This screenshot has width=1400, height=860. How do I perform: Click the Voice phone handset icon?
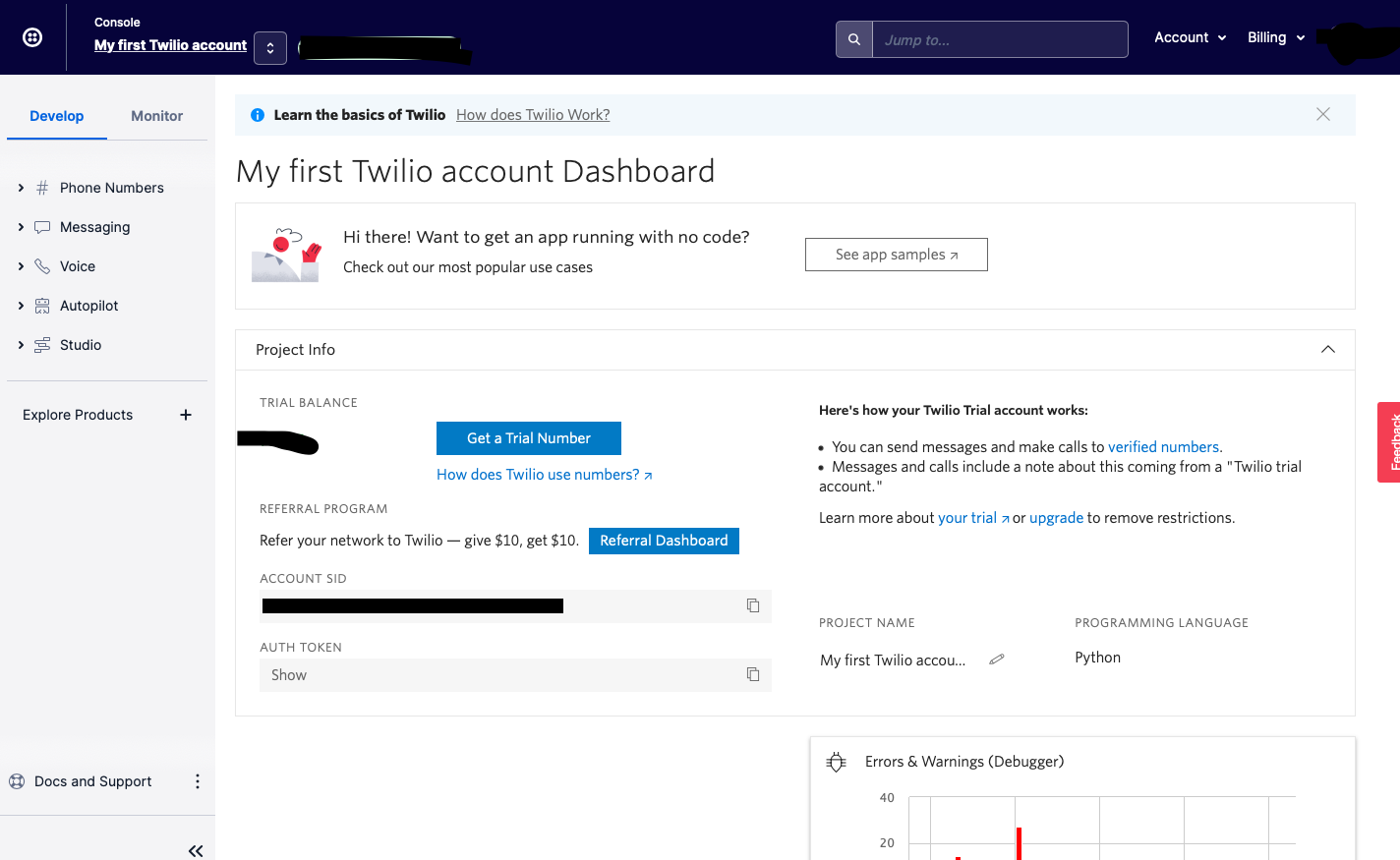click(42, 266)
